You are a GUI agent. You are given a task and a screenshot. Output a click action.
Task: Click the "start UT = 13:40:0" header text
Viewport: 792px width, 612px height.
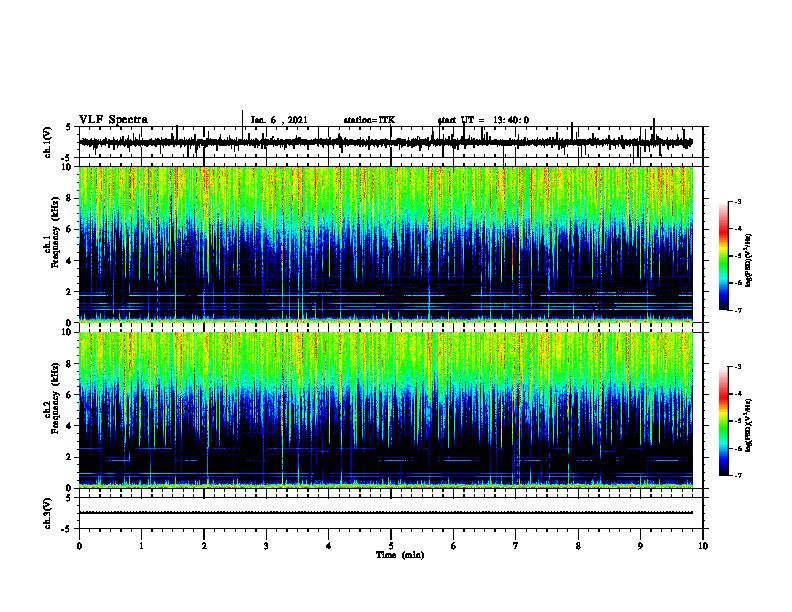coord(483,120)
